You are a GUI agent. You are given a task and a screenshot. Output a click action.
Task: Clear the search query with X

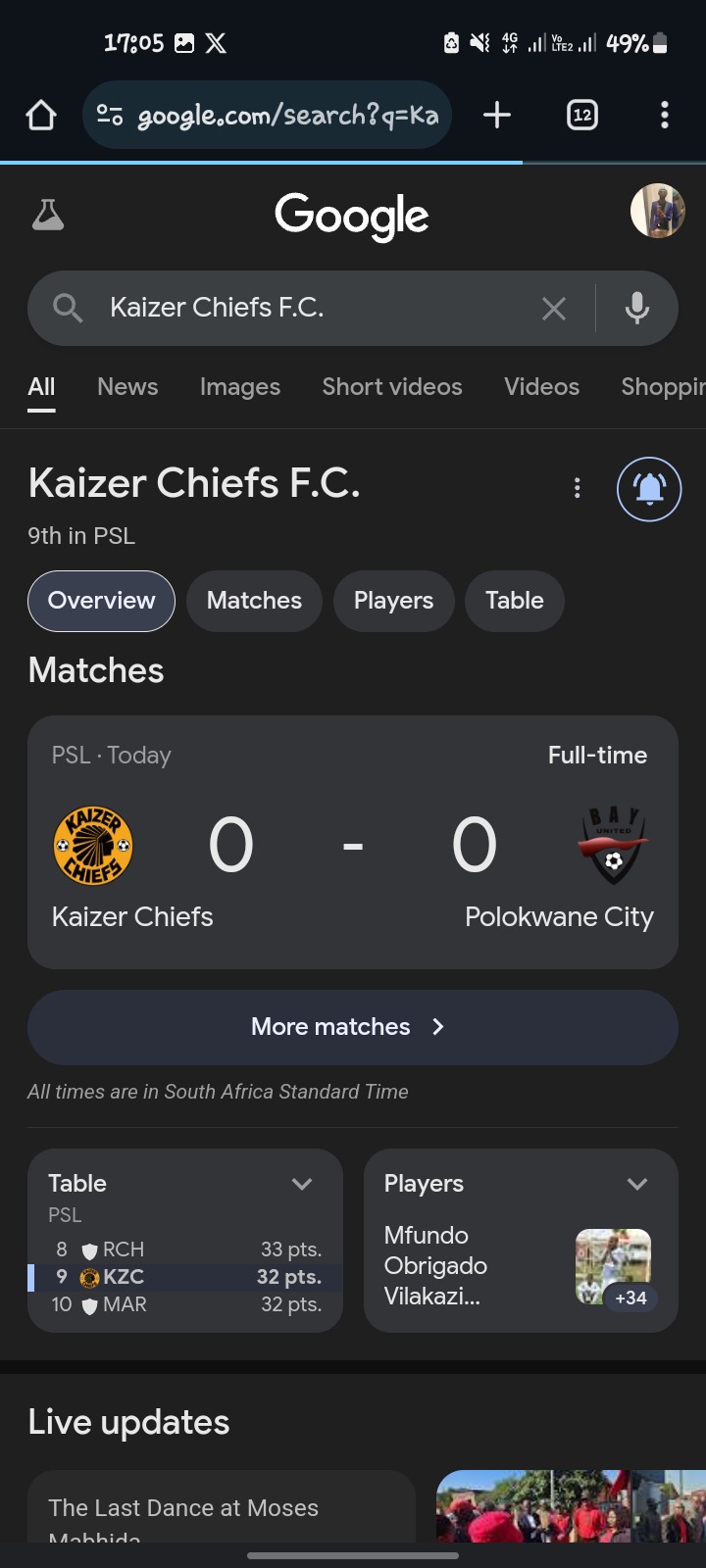point(554,309)
